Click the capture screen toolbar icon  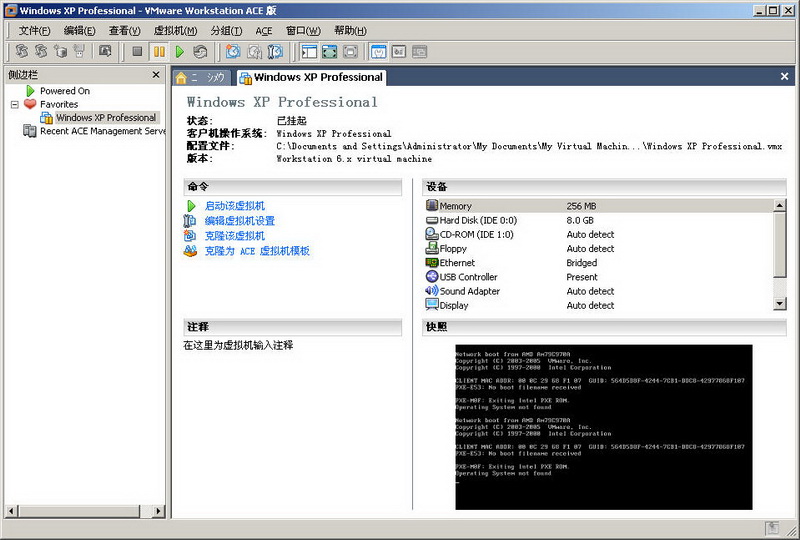[105, 51]
